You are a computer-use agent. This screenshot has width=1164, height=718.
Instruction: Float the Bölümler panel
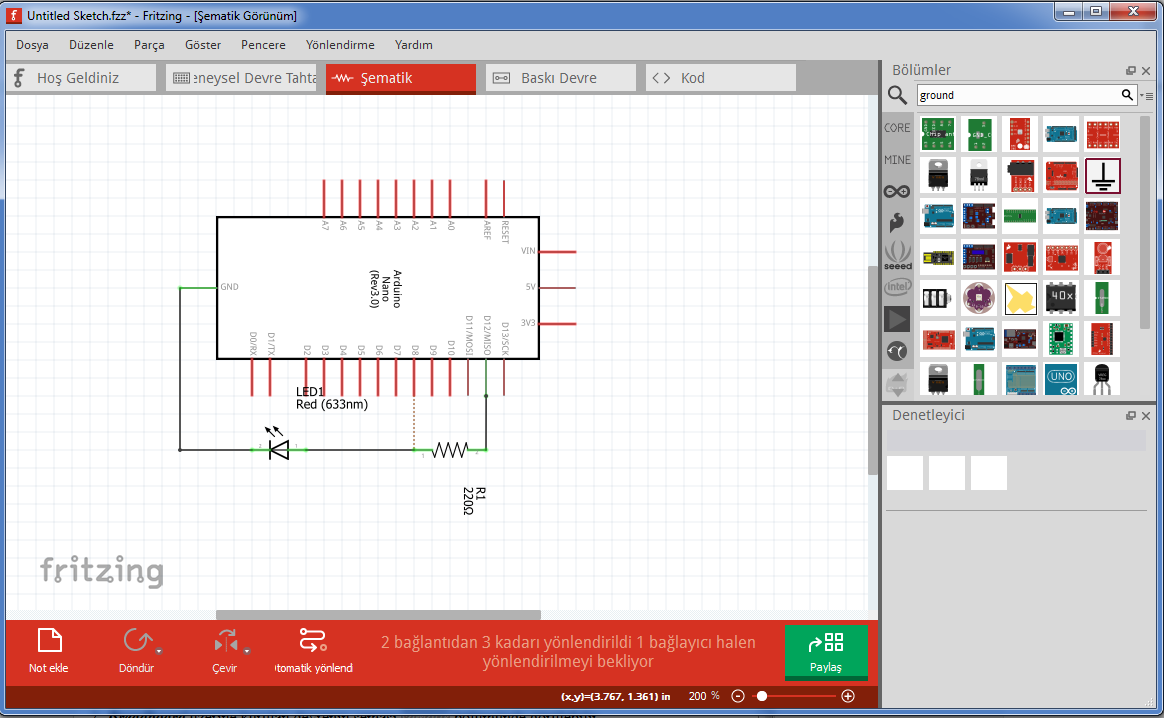(1131, 71)
